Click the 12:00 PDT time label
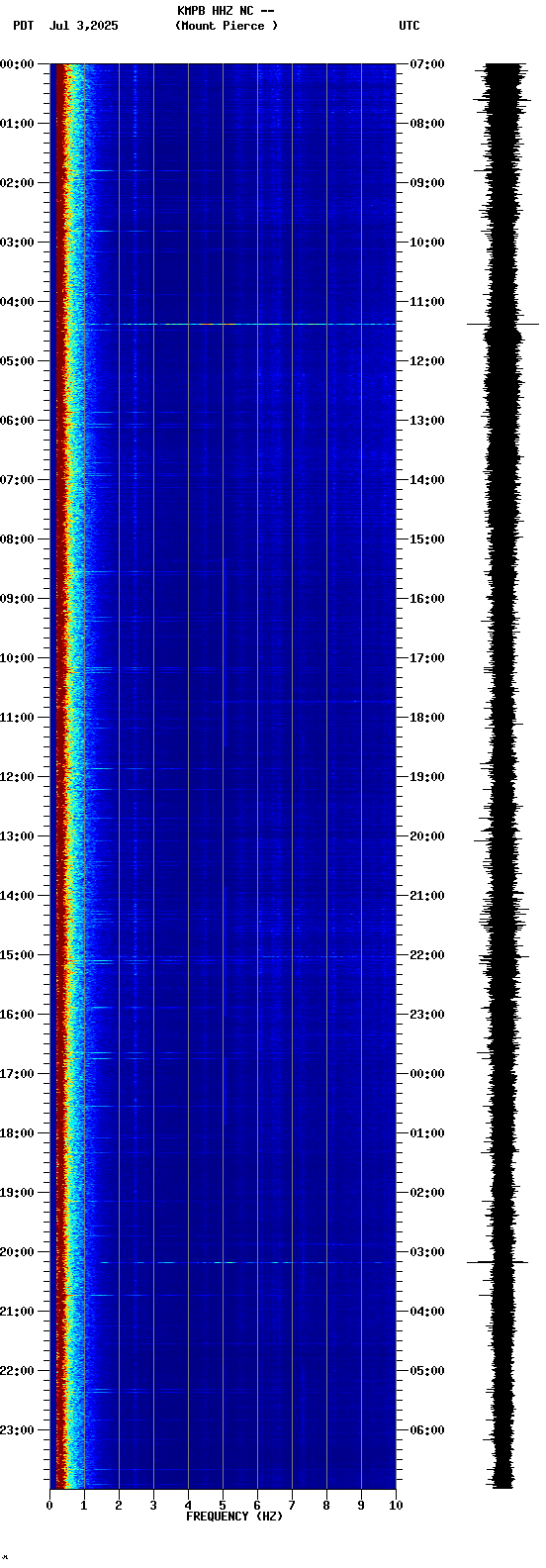Image resolution: width=546 pixels, height=1568 pixels. 18,777
